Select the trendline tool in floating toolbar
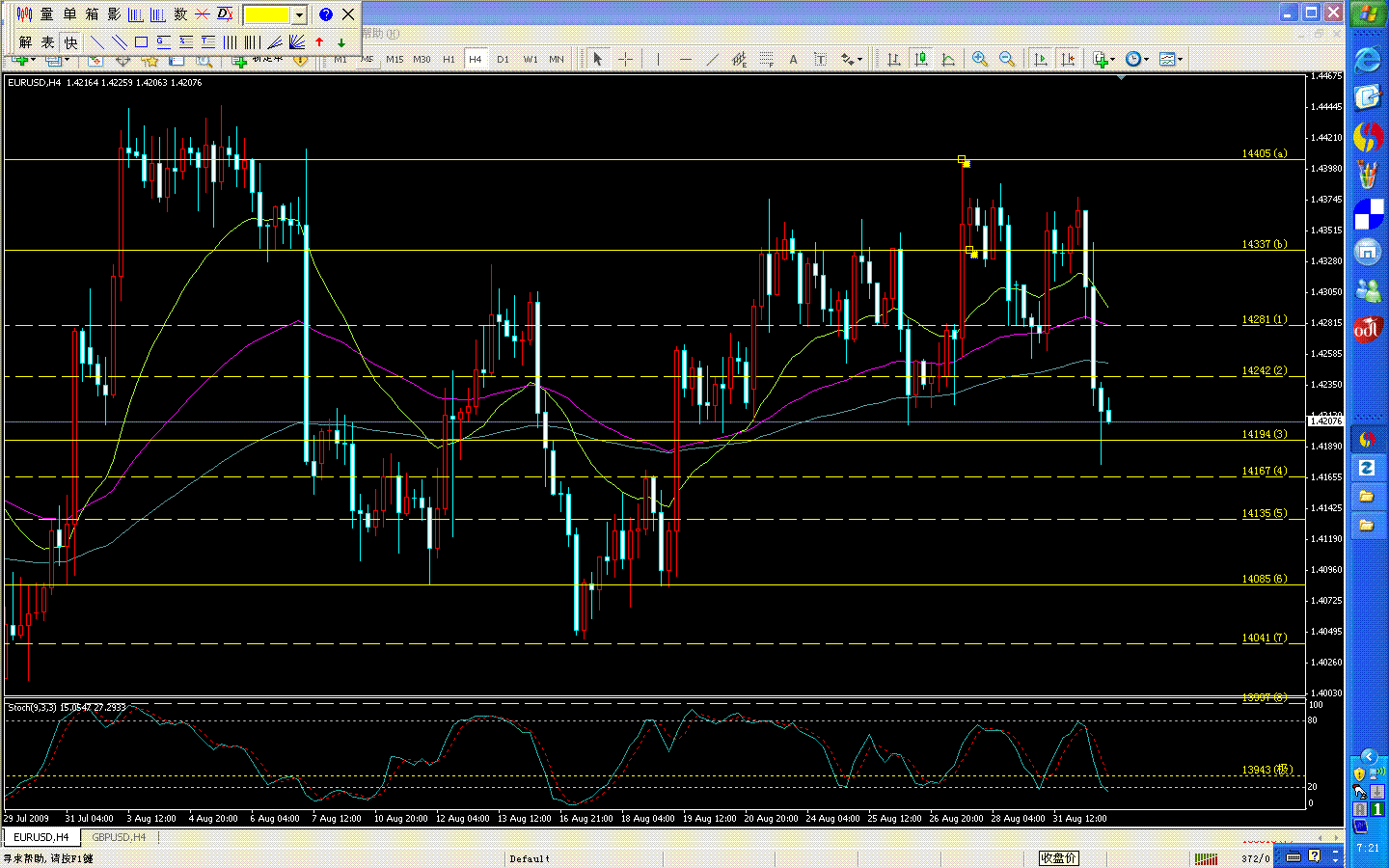Screen dimensions: 1389x868 (x=96, y=42)
